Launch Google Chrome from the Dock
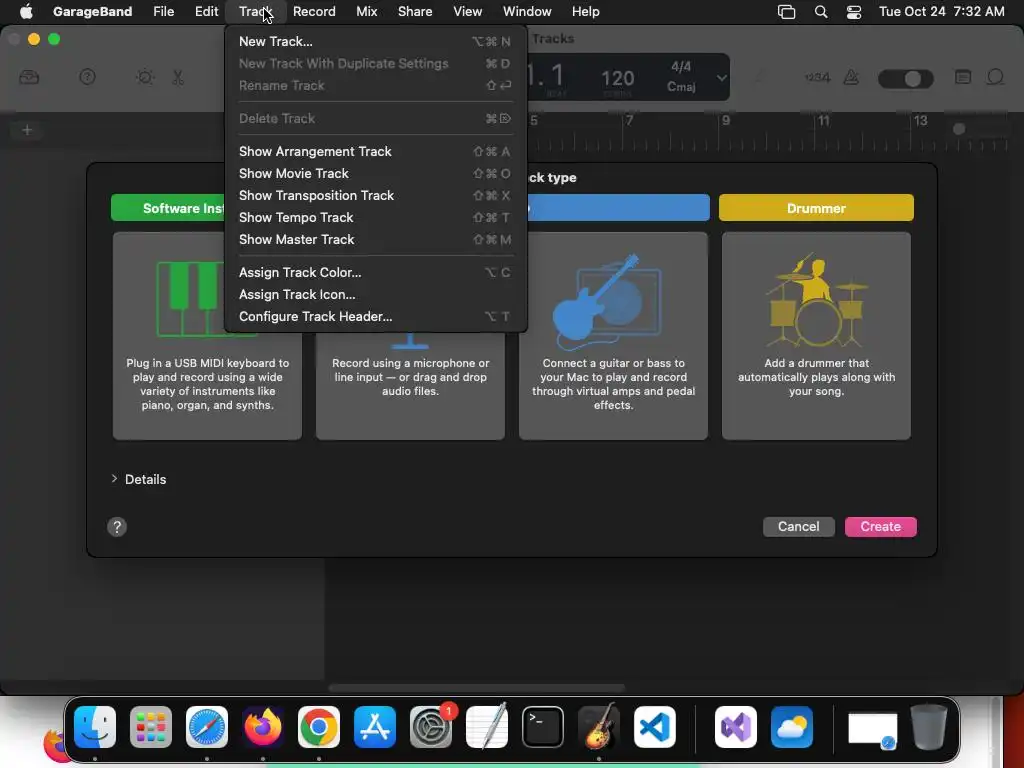 [x=319, y=727]
